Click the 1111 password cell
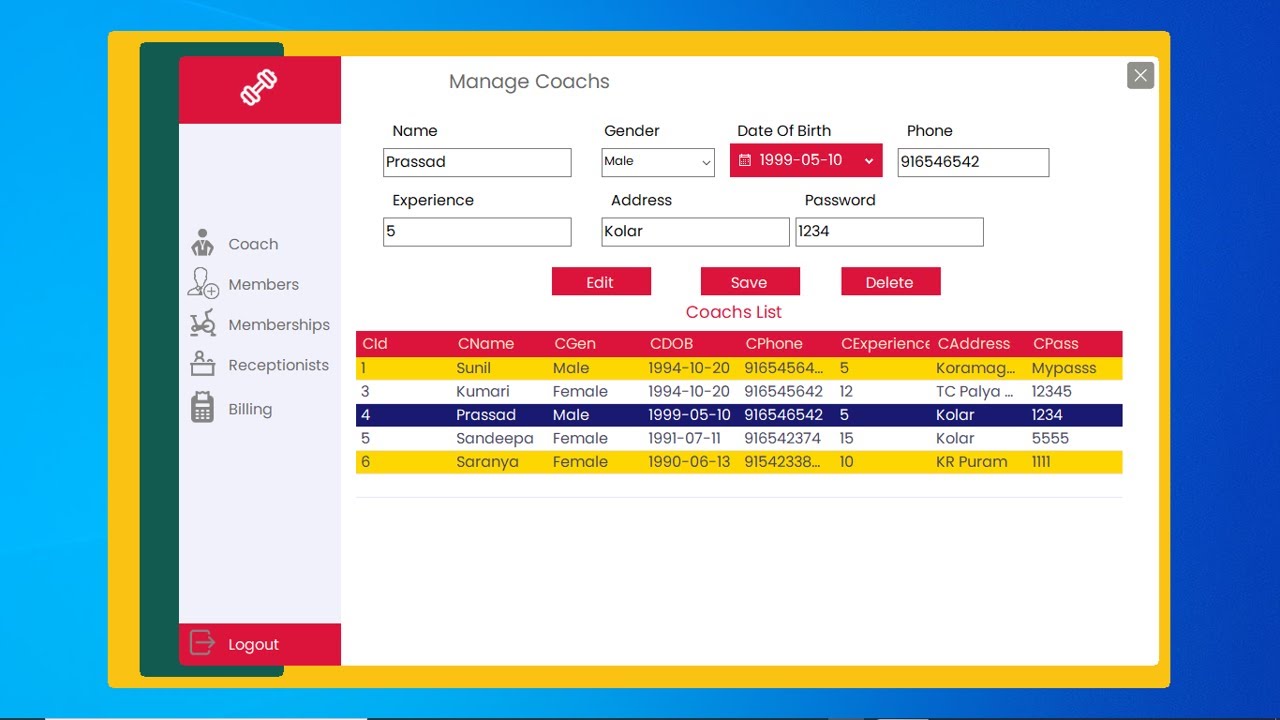This screenshot has height=720, width=1280. click(1075, 461)
